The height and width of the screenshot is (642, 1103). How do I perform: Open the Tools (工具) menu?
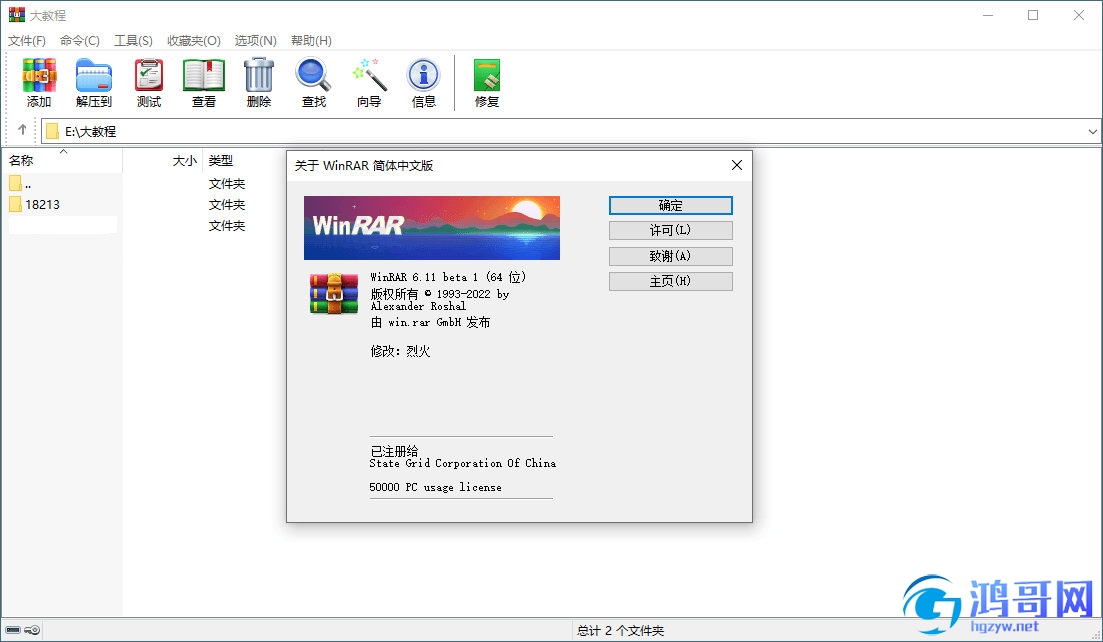[x=133, y=41]
